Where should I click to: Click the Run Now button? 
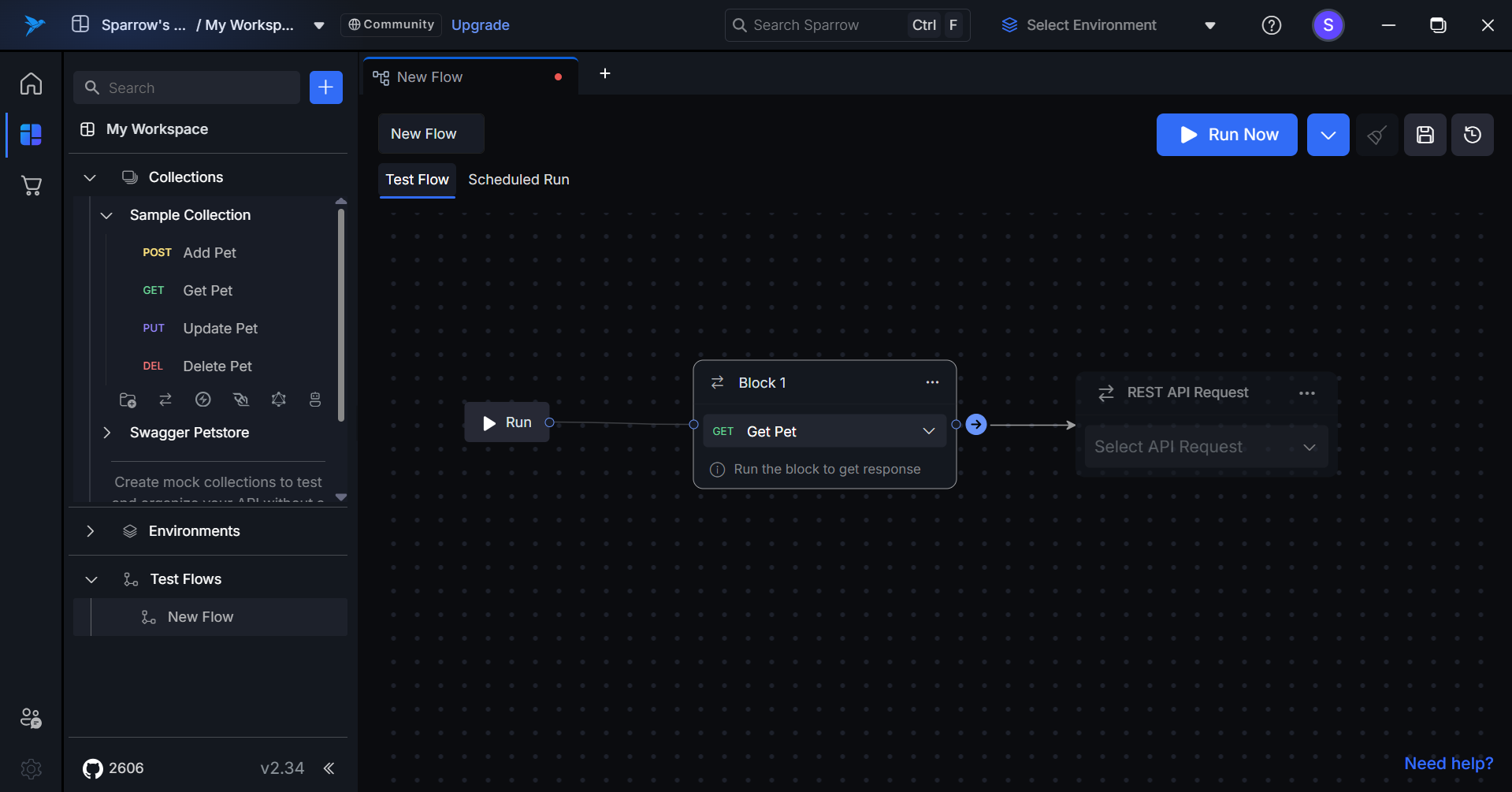click(x=1226, y=135)
